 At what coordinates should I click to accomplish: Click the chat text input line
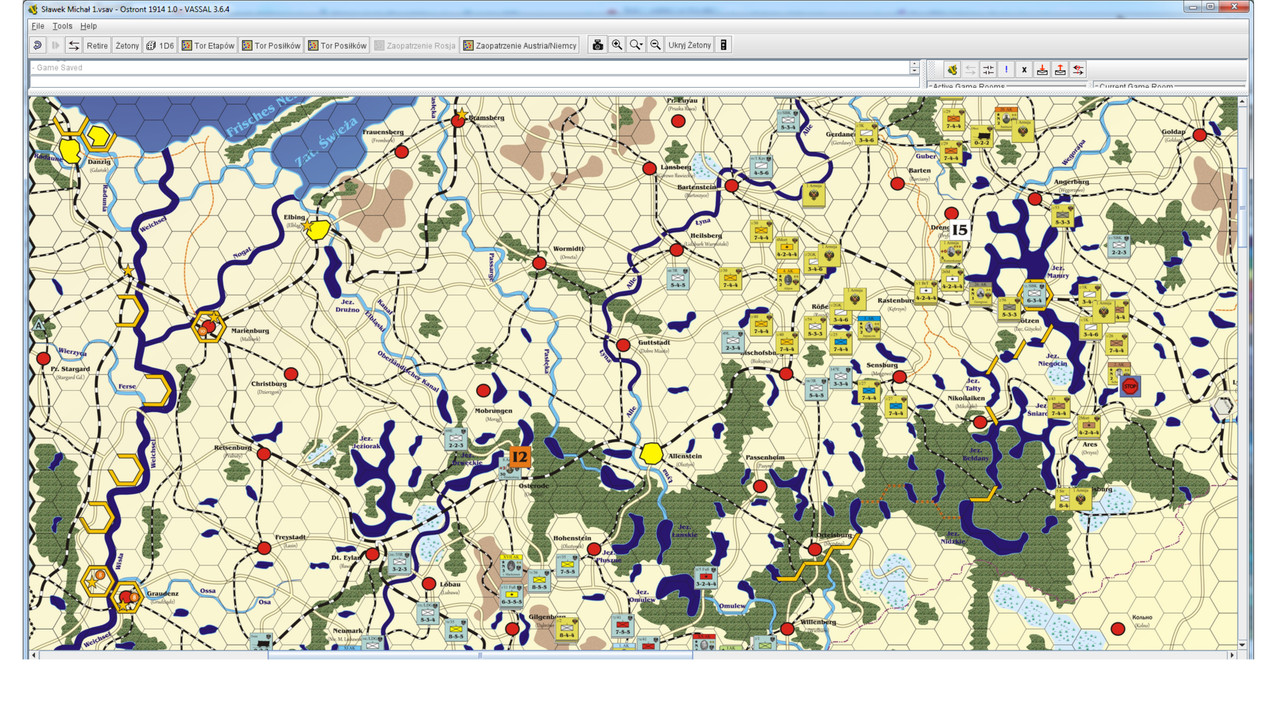tap(474, 83)
